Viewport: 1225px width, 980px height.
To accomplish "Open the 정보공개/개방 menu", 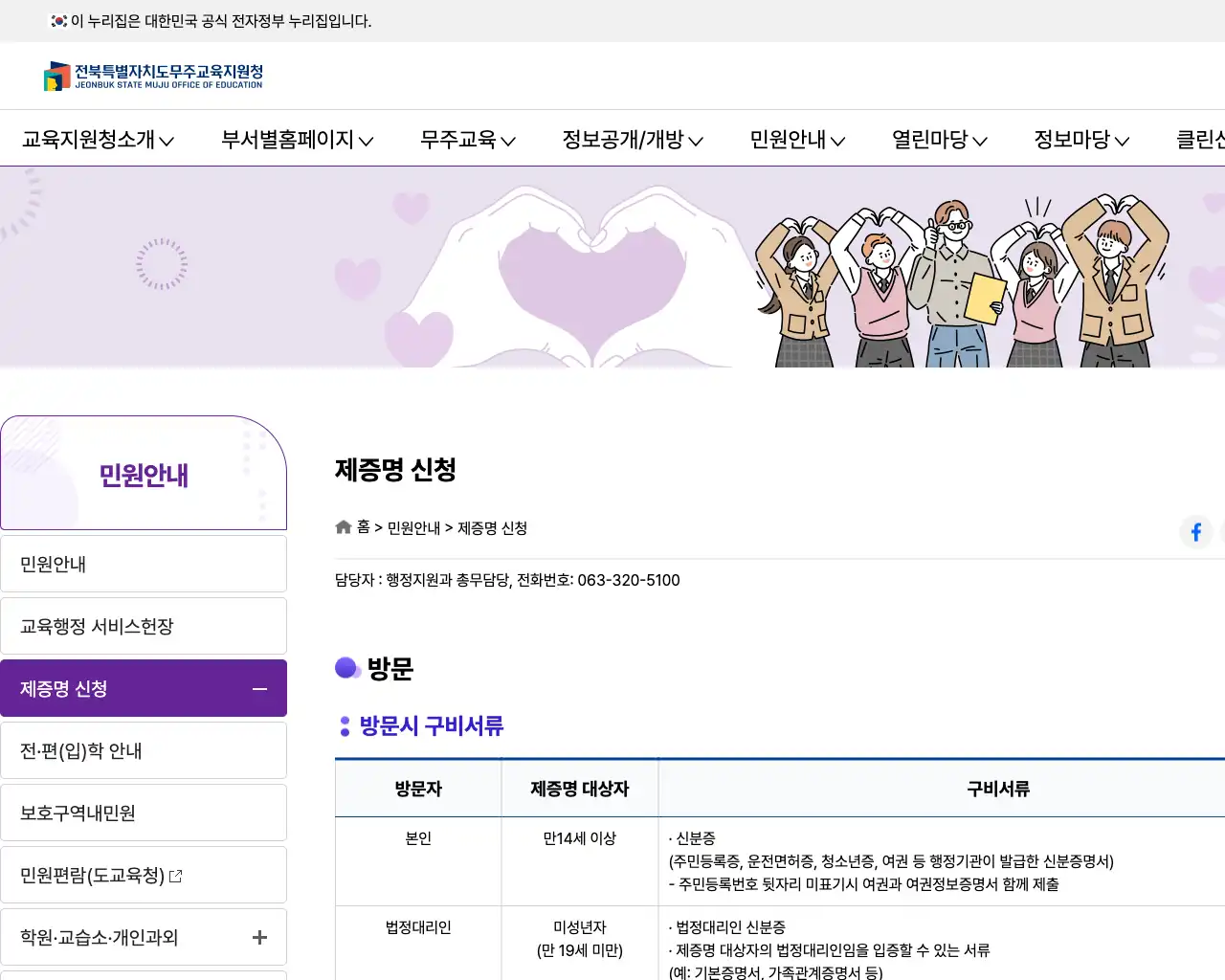I will (633, 140).
